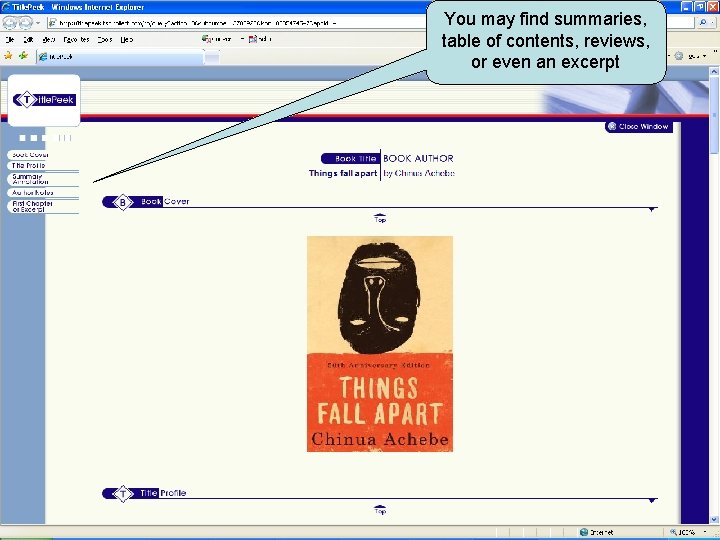Open the Edit menu
This screenshot has width=720, height=540.
[28, 39]
